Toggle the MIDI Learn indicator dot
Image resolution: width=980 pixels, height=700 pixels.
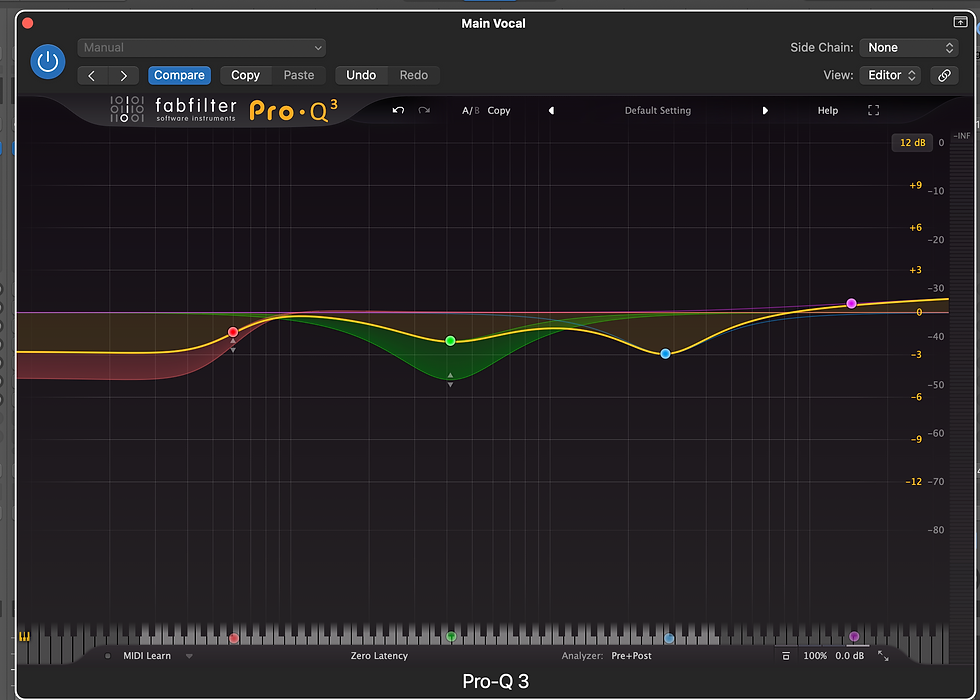[108, 656]
